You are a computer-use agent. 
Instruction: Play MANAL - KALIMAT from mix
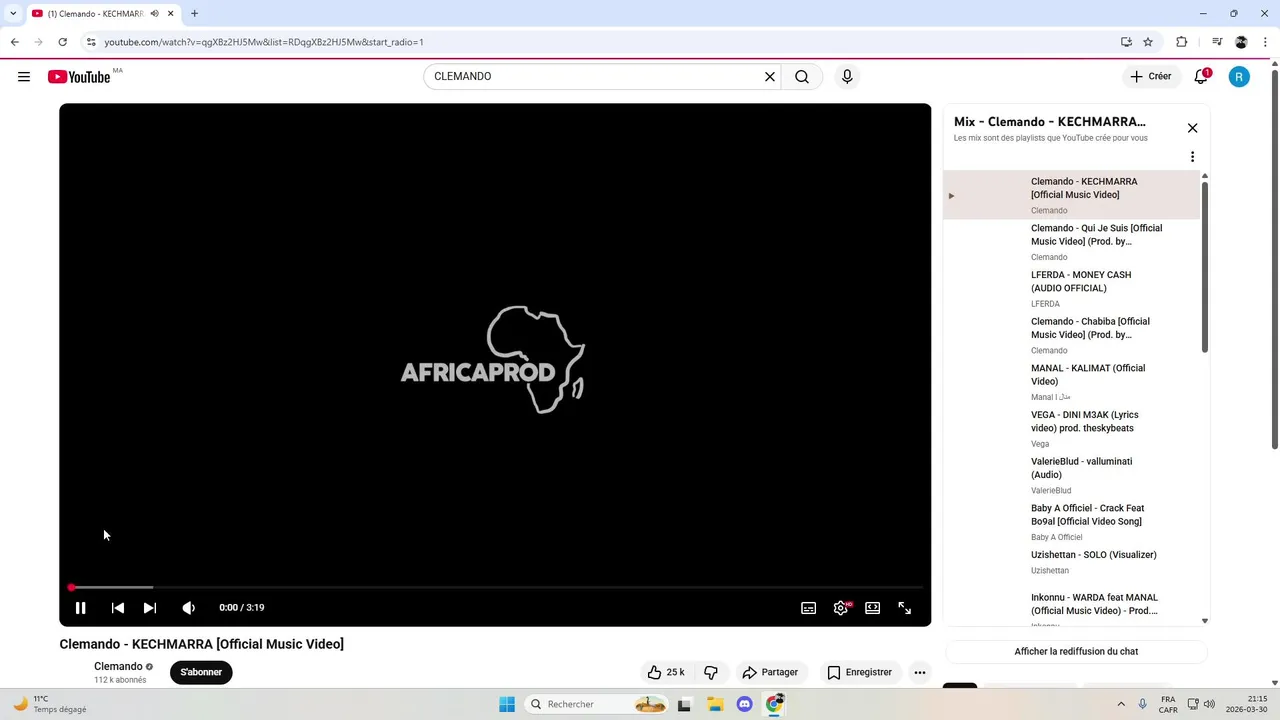tap(1071, 382)
